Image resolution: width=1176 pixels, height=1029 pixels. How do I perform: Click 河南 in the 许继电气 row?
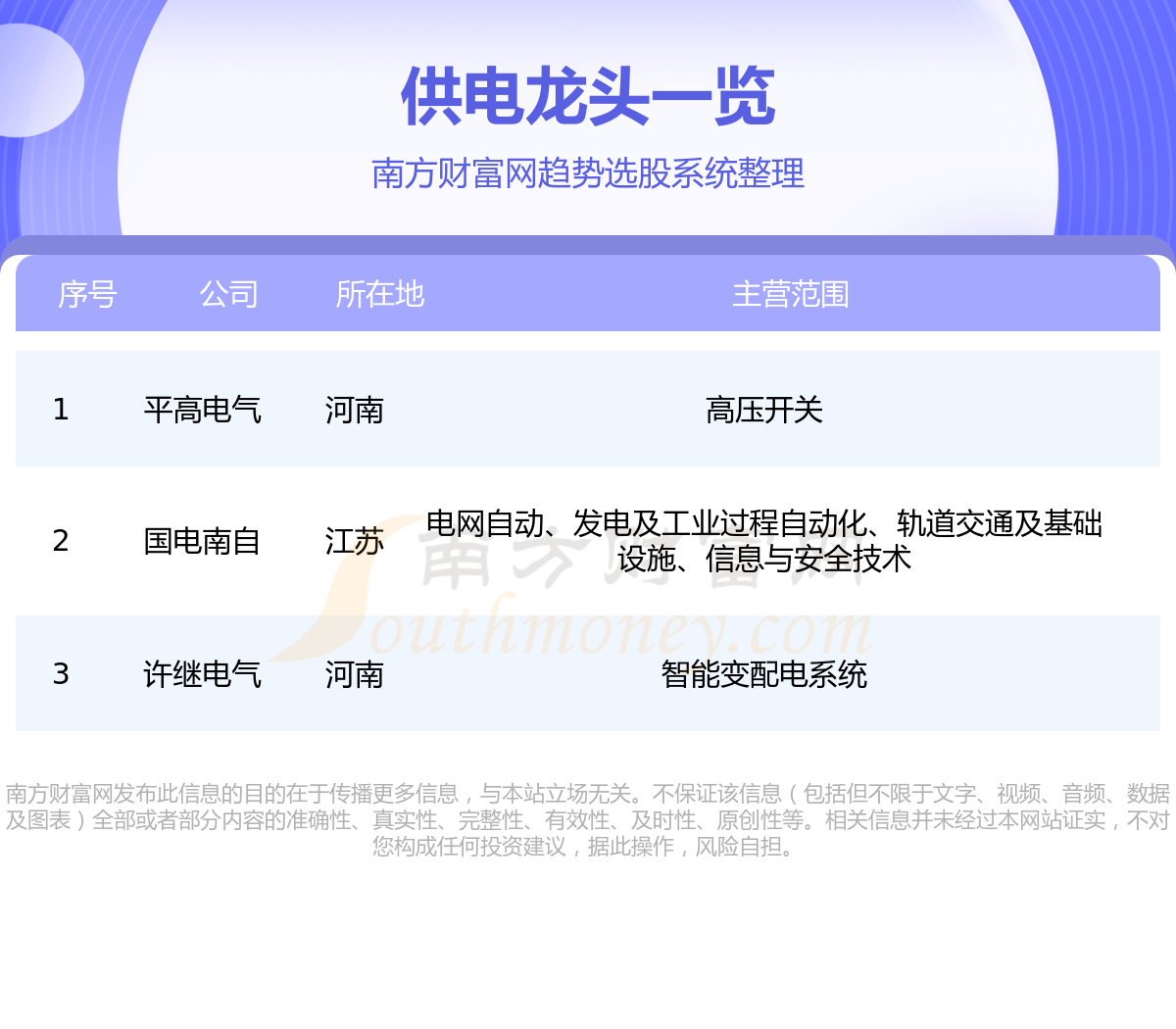click(354, 674)
